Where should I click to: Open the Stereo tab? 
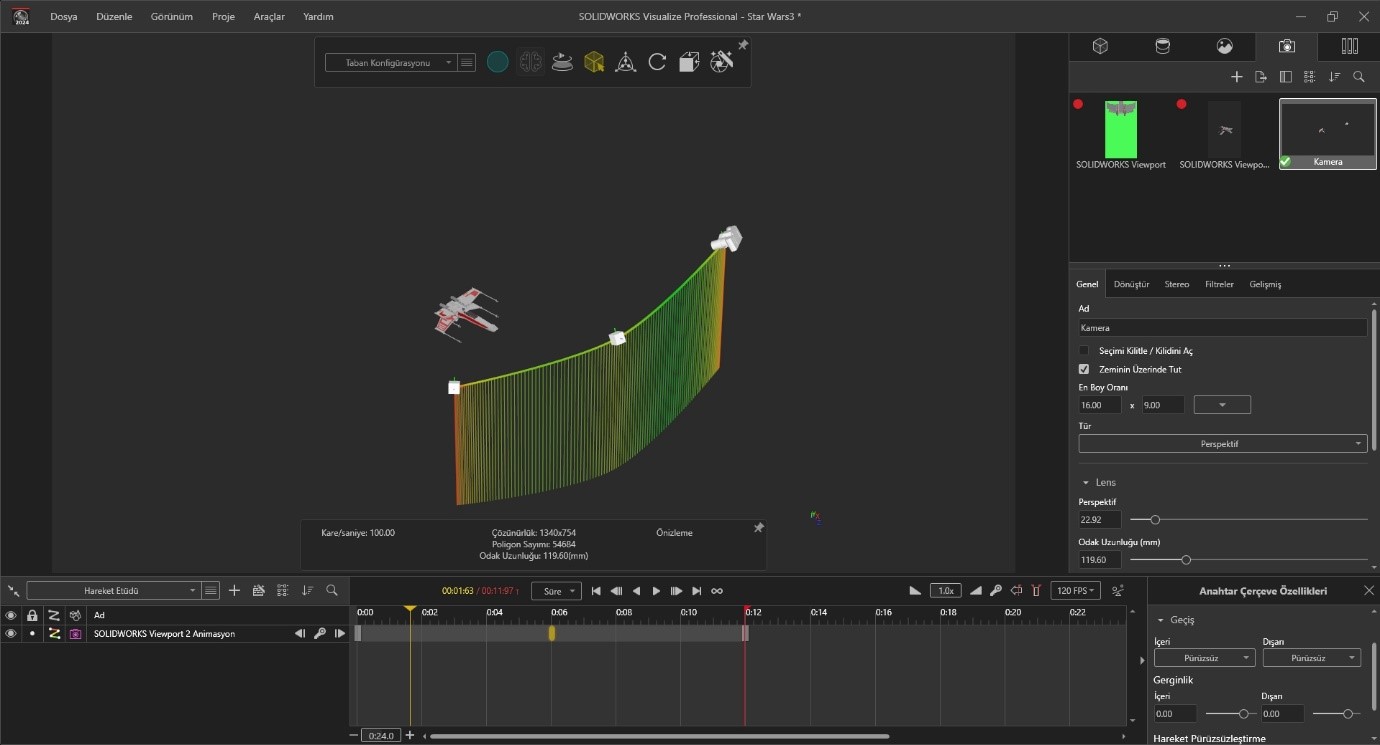pyautogui.click(x=1177, y=284)
